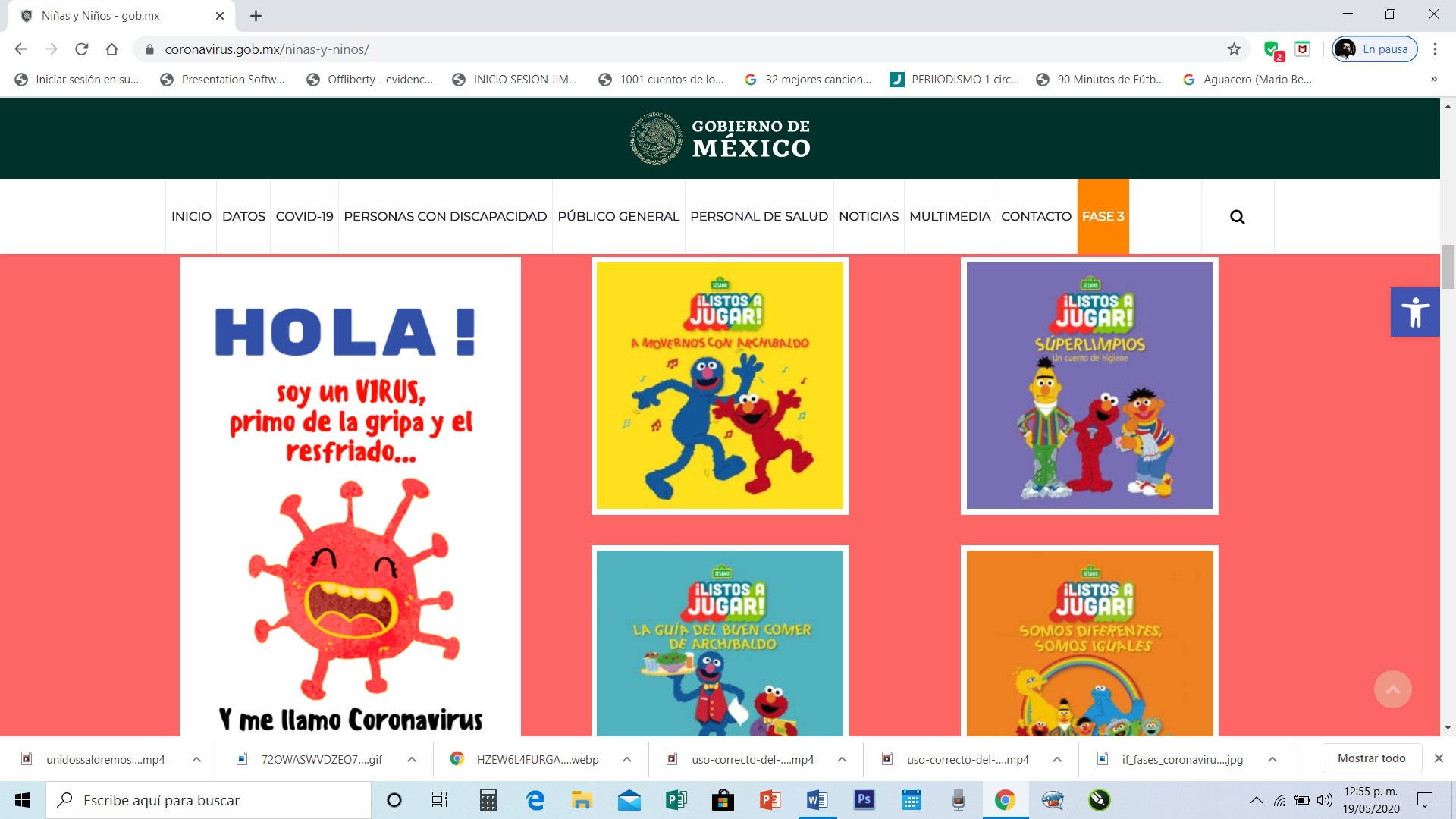Open a new browser tab
This screenshot has height=819, width=1456.
click(x=256, y=16)
